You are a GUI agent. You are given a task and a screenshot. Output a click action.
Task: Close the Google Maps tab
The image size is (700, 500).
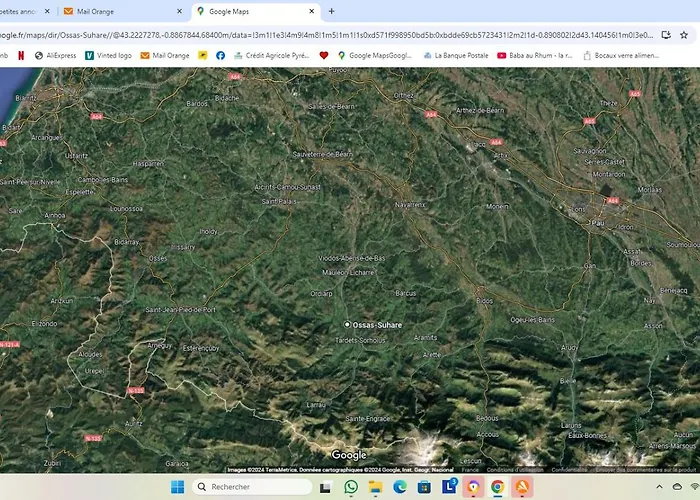[x=312, y=12]
